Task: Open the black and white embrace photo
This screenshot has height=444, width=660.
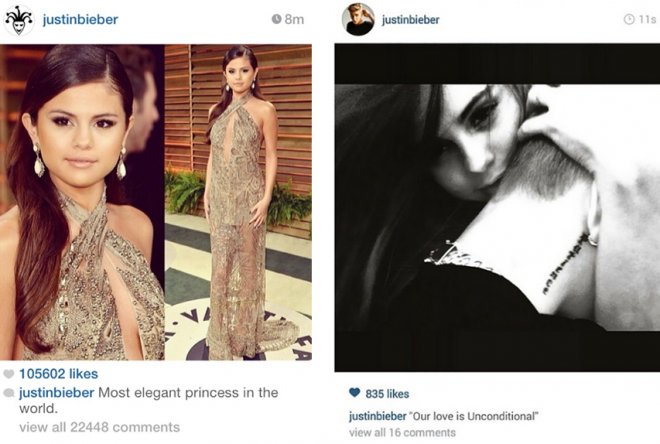Action: (x=497, y=207)
